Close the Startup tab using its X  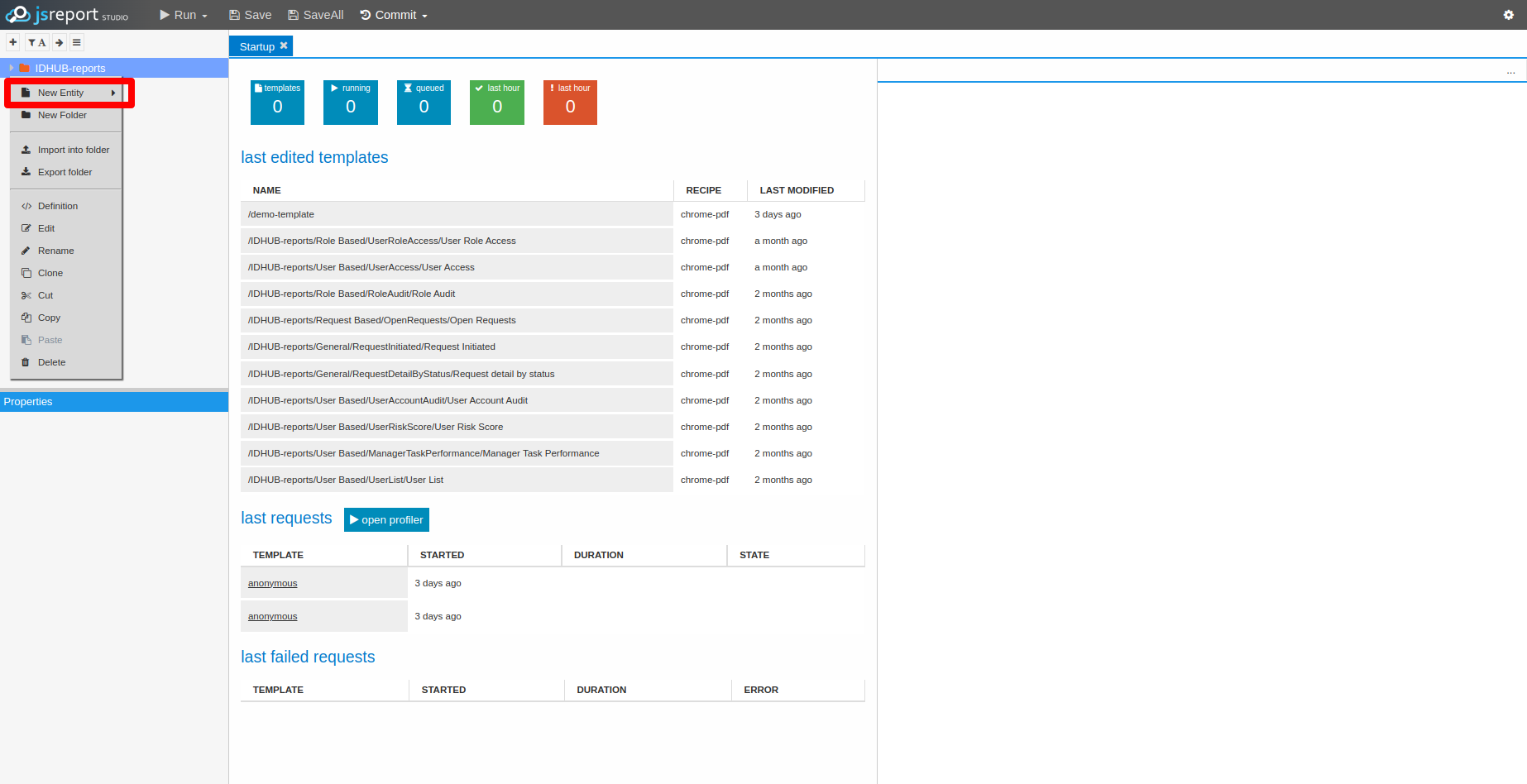284,46
